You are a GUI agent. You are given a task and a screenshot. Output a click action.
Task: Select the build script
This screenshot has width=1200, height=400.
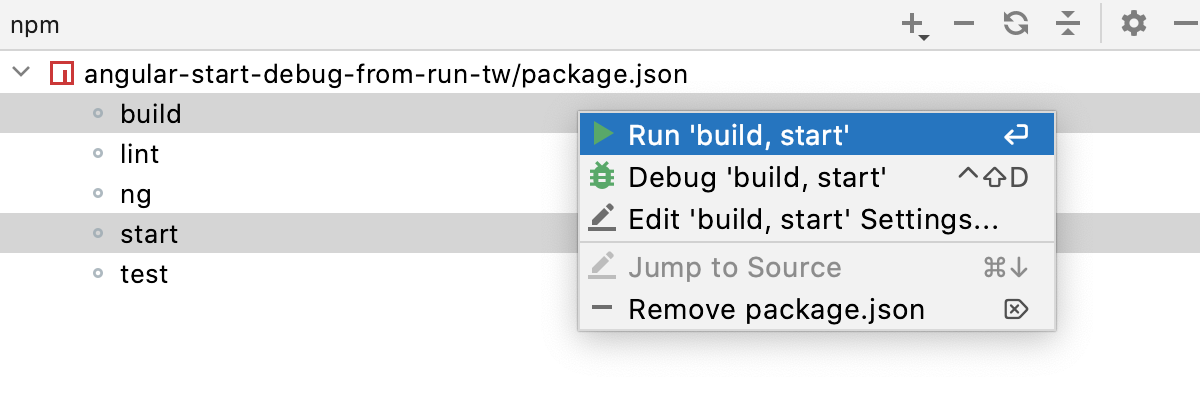pos(150,114)
